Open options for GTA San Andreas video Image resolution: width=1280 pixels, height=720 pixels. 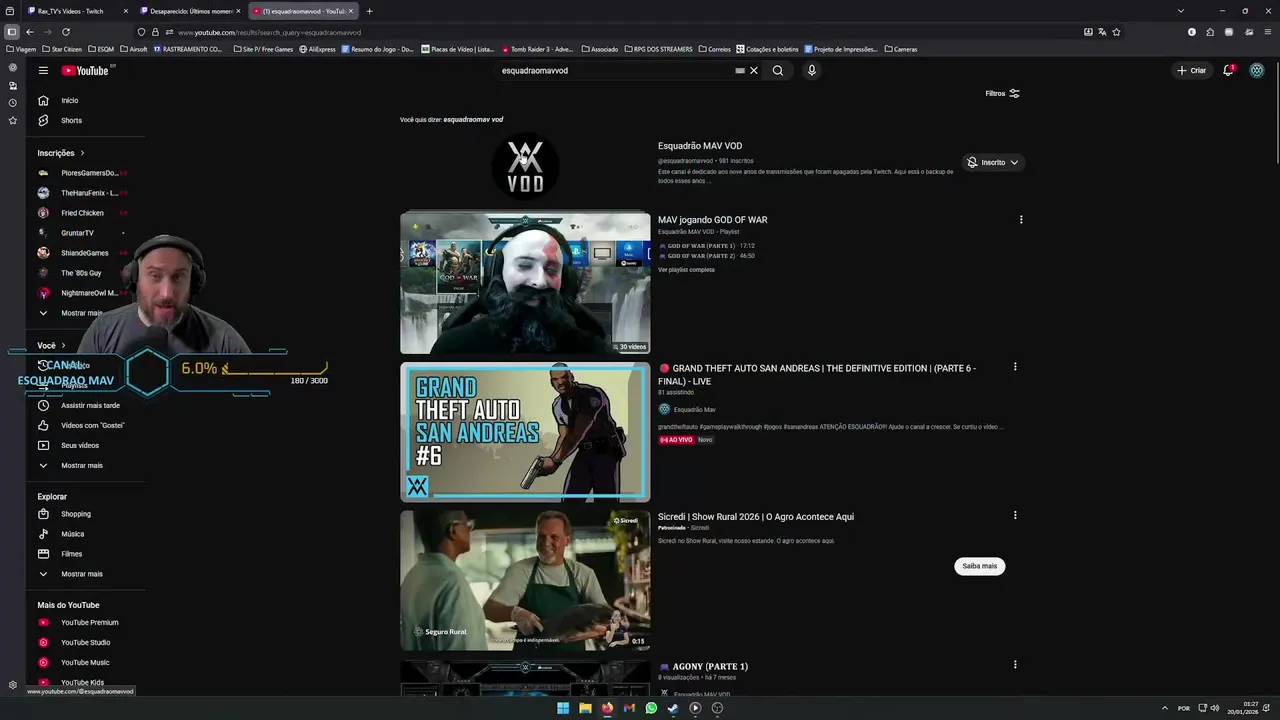[1015, 367]
